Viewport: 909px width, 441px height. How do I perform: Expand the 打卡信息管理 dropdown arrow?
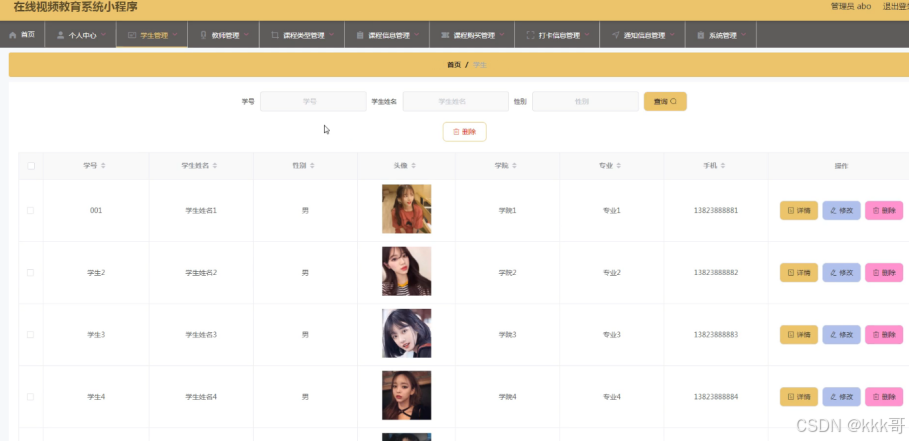point(587,35)
